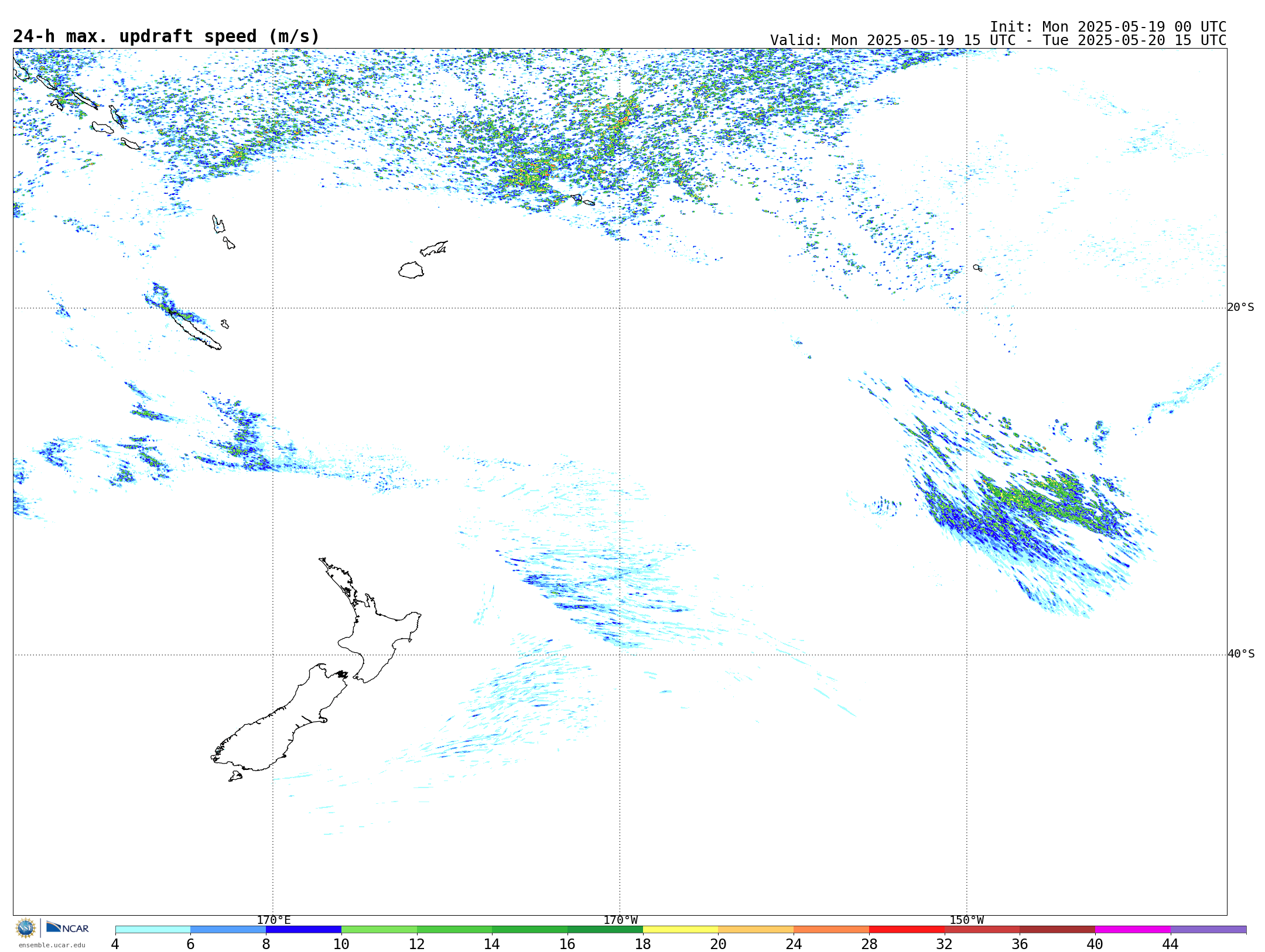Select the light cyan 4-6 colorbar swatch
Viewport: 1265px width, 952px height.
[153, 930]
